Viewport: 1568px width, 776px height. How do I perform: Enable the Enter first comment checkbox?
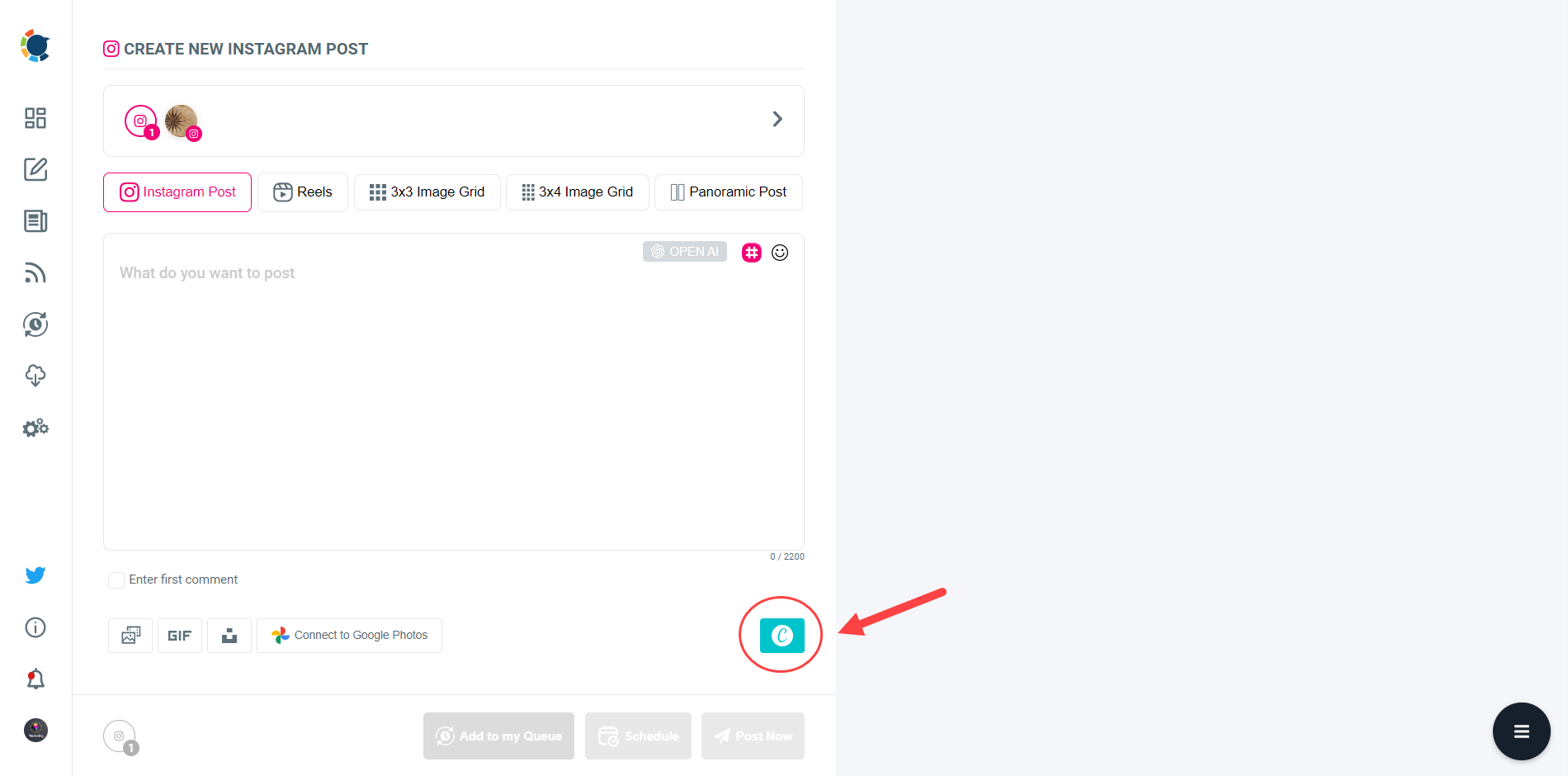click(x=116, y=580)
